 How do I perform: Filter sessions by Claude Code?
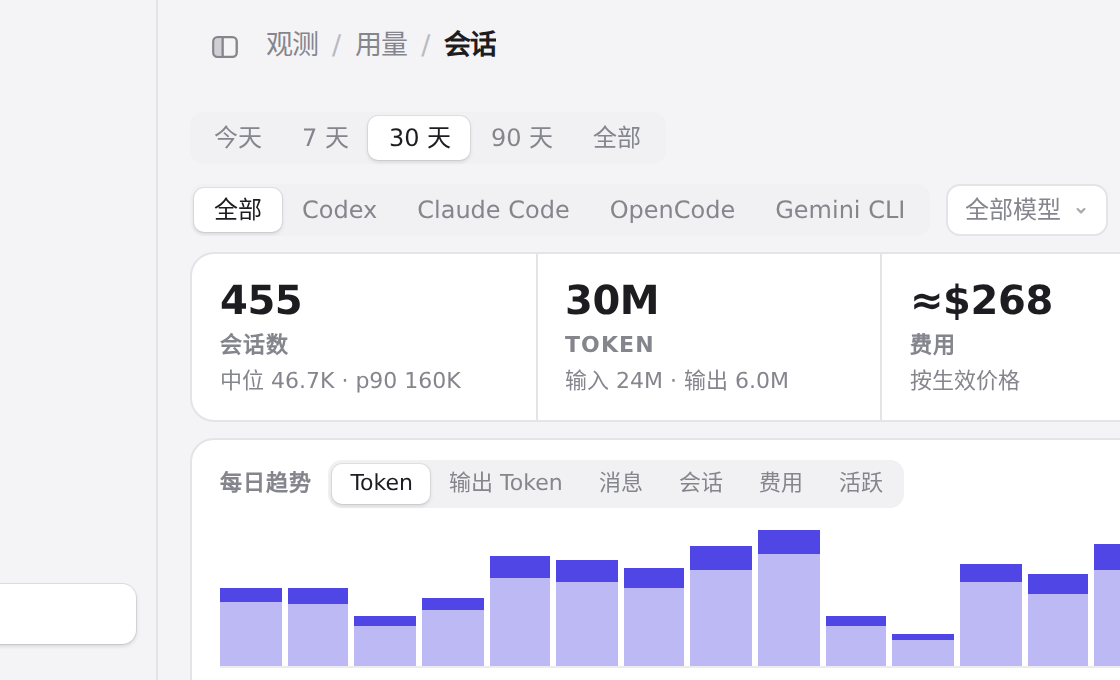pyautogui.click(x=493, y=210)
